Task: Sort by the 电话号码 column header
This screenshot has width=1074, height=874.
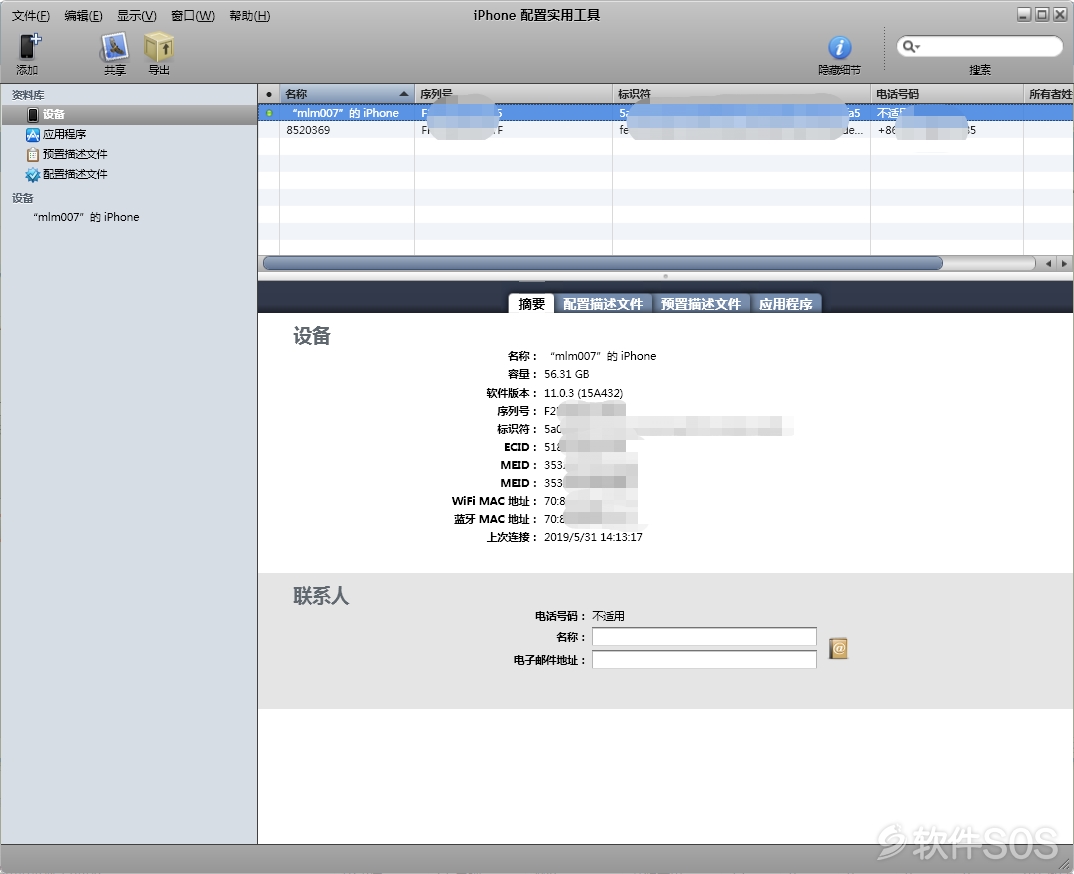Action: [947, 94]
